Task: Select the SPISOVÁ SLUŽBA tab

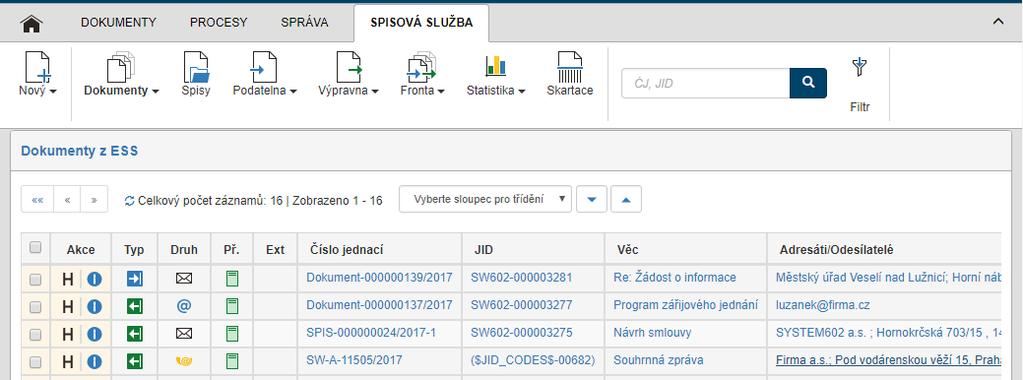Action: (x=421, y=23)
